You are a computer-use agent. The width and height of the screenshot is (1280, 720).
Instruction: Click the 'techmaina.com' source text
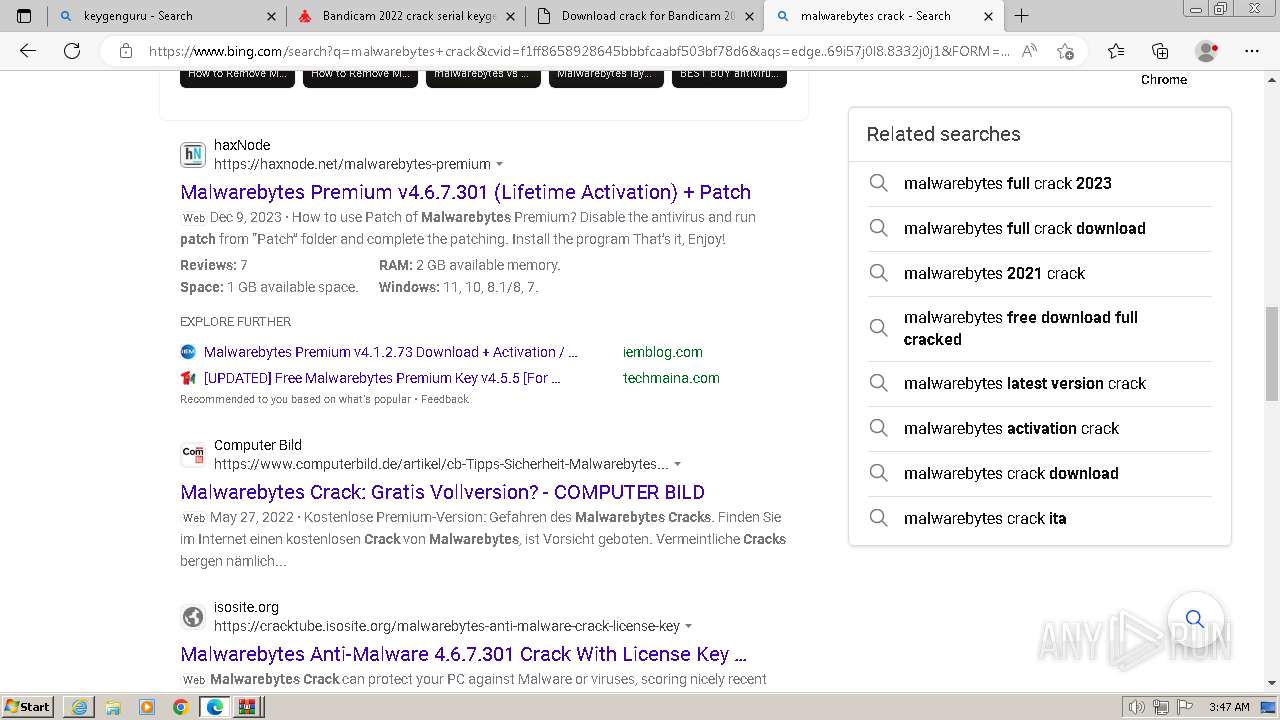[671, 378]
